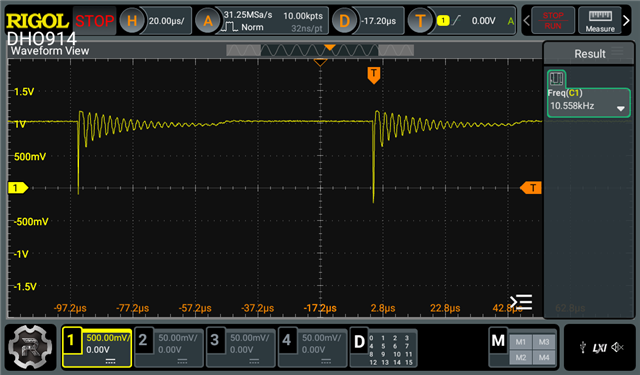Open the Rigol main function navigation icon
The height and width of the screenshot is (375, 640).
coord(30,347)
